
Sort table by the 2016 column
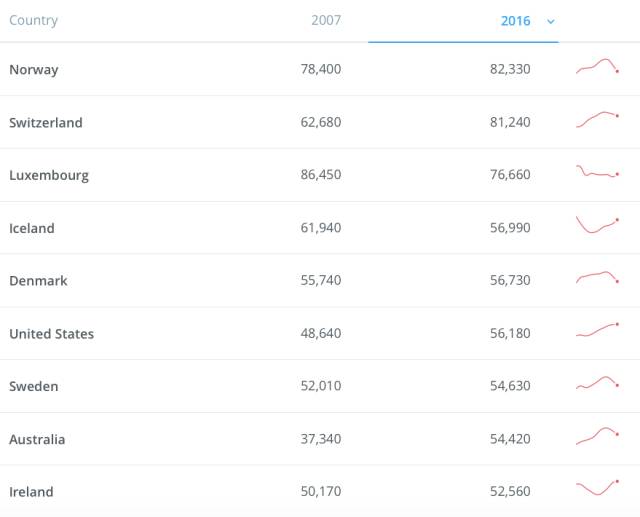tap(515, 21)
